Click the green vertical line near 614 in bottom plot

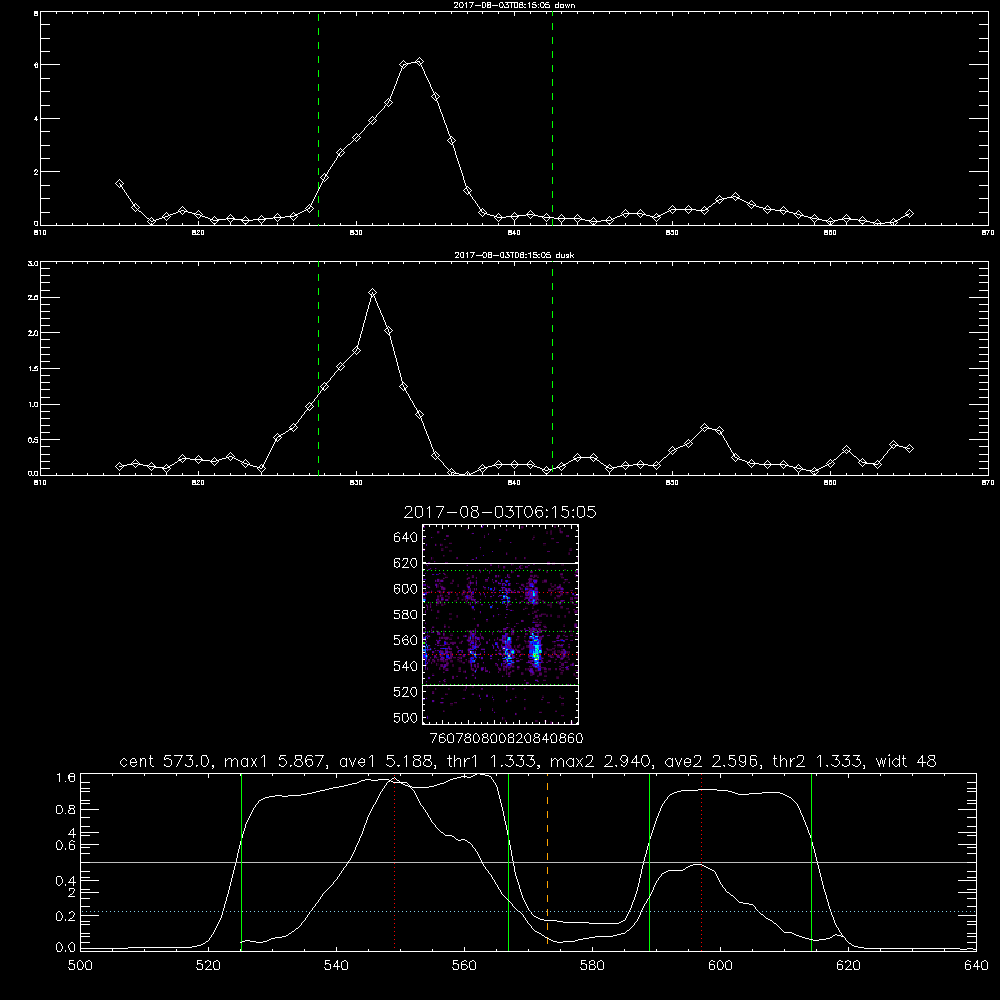pyautogui.click(x=811, y=860)
